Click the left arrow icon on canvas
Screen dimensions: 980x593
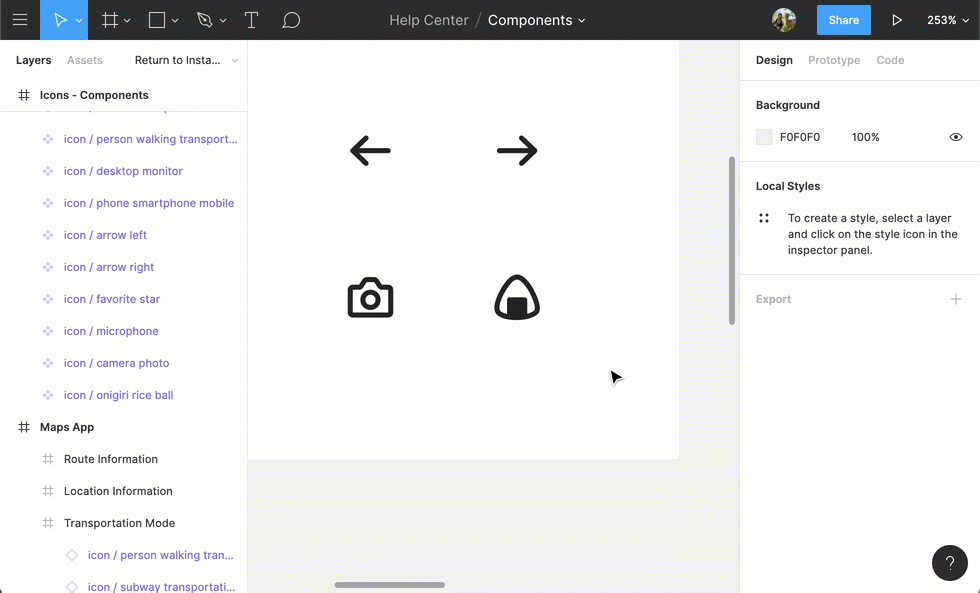coord(370,151)
